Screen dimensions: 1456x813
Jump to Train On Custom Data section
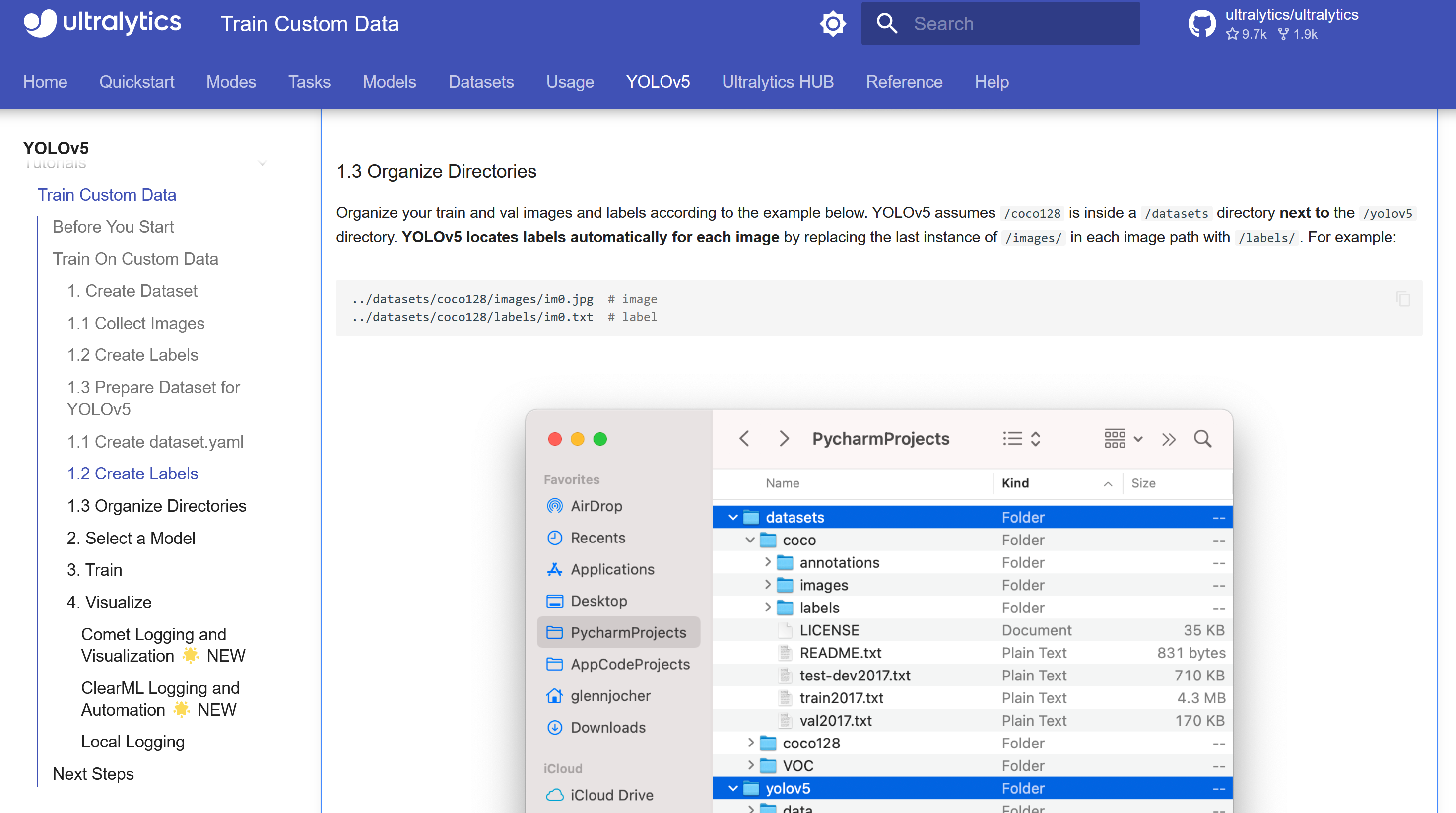135,259
